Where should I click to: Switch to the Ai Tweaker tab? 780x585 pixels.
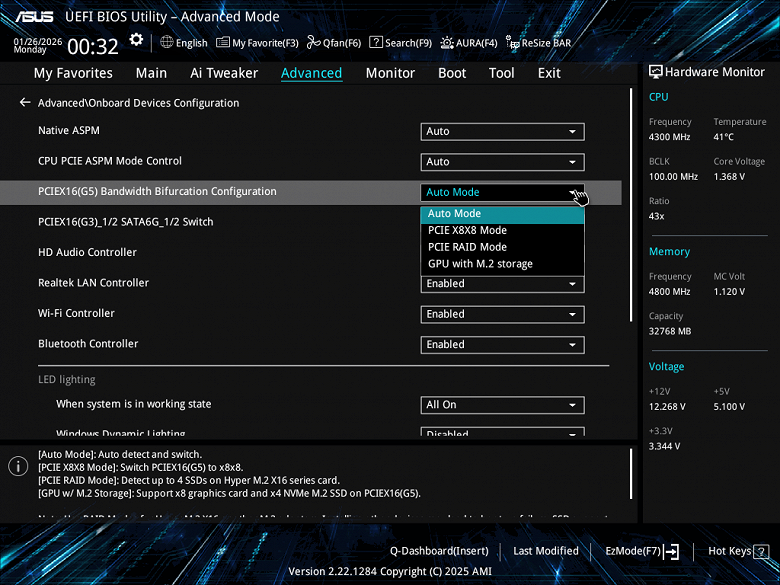pyautogui.click(x=224, y=73)
